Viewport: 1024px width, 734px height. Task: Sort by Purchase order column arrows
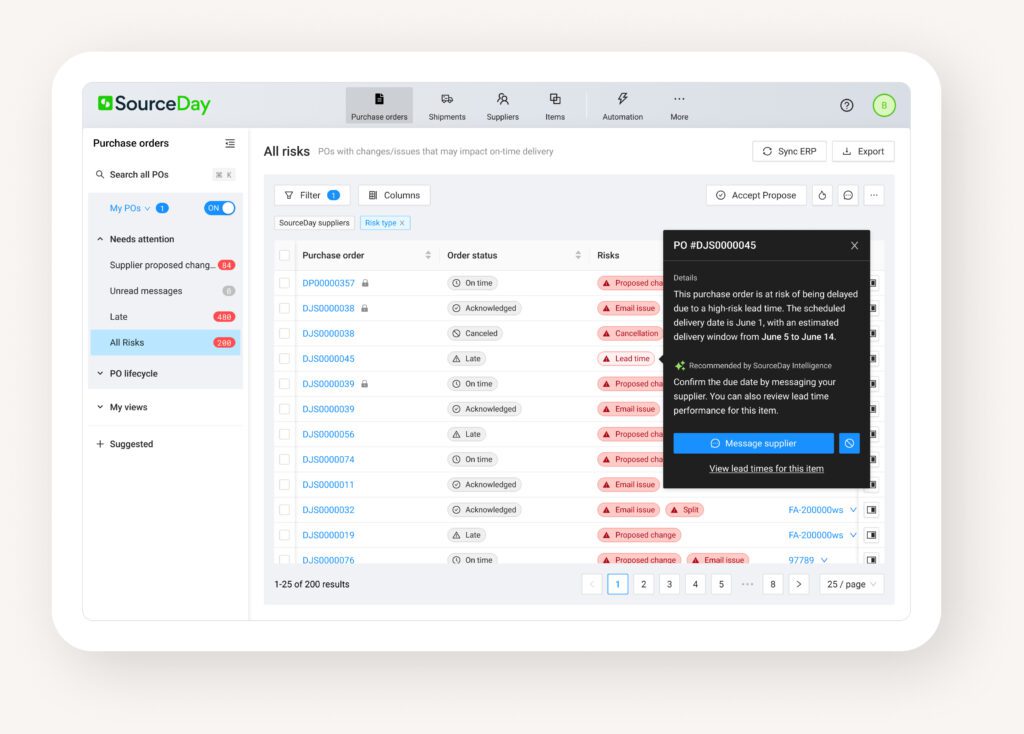(428, 255)
